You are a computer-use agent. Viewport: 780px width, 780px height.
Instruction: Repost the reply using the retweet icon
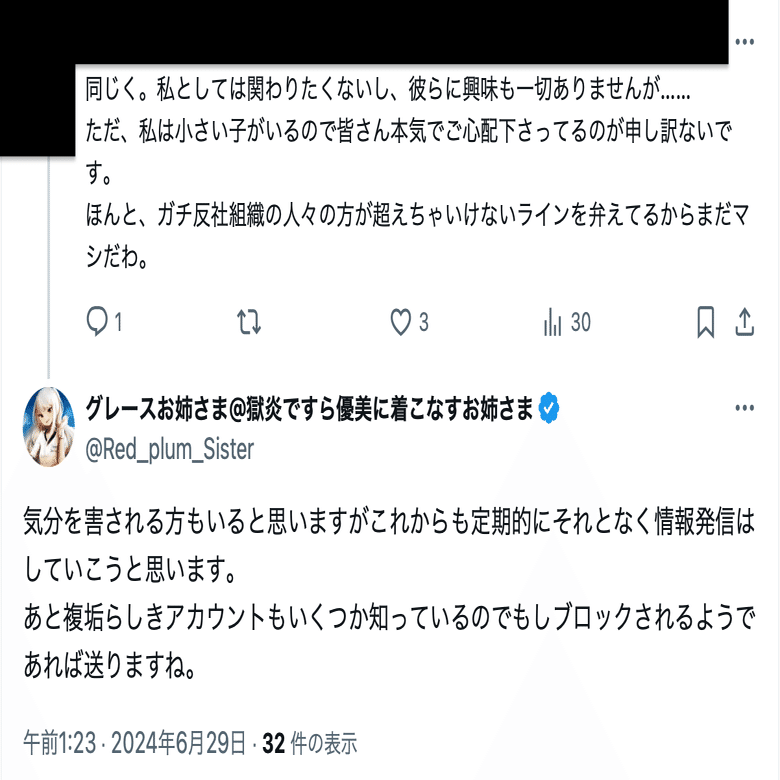[249, 322]
